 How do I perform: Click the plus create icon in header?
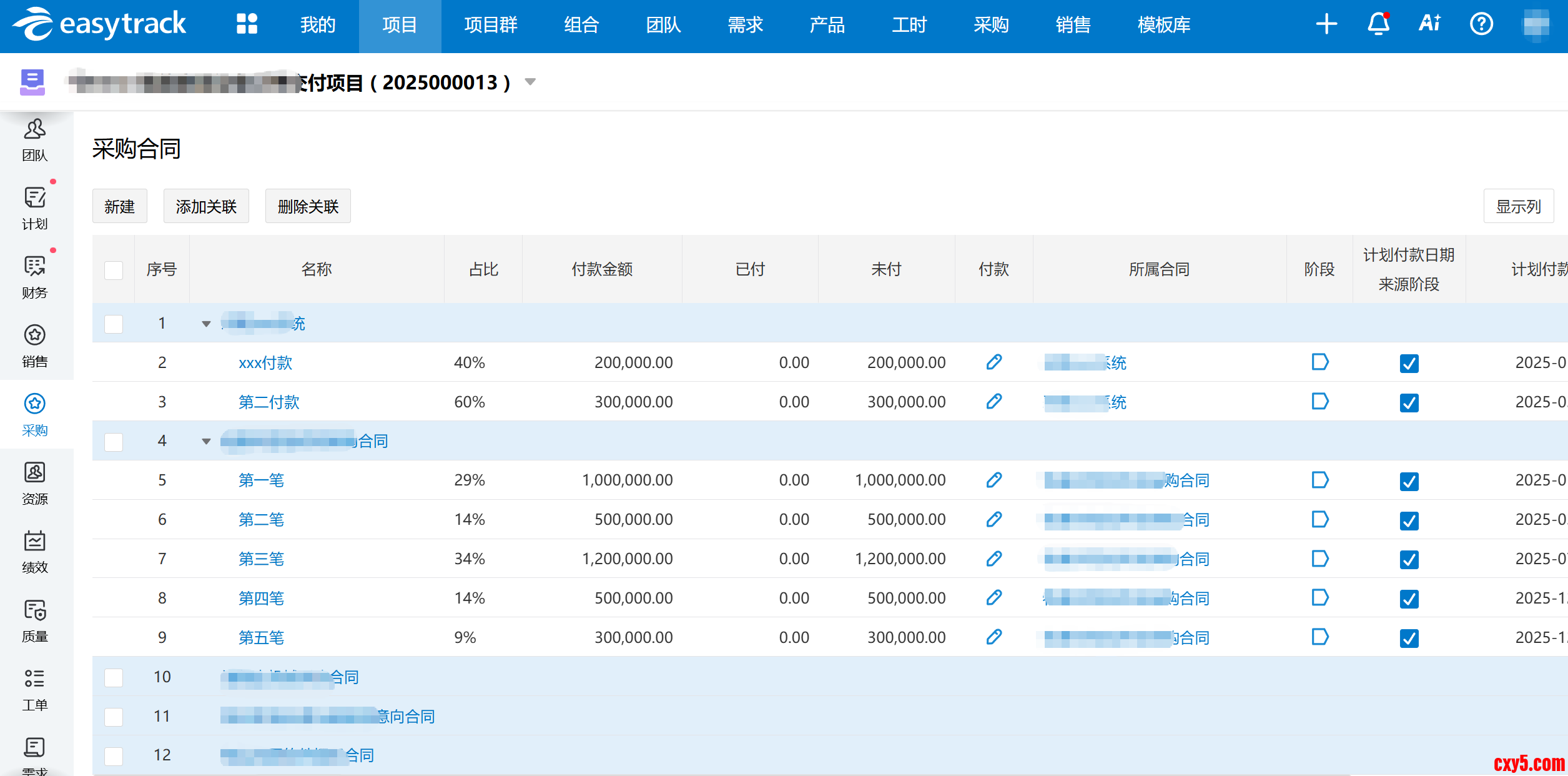(1326, 24)
